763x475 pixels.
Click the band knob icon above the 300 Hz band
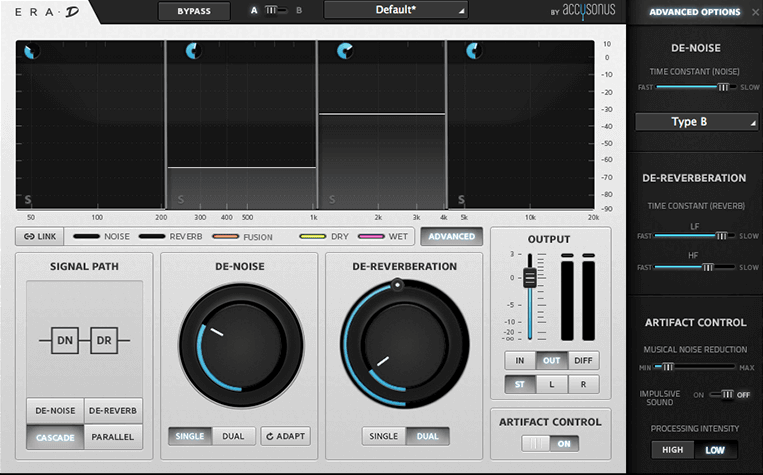click(193, 51)
